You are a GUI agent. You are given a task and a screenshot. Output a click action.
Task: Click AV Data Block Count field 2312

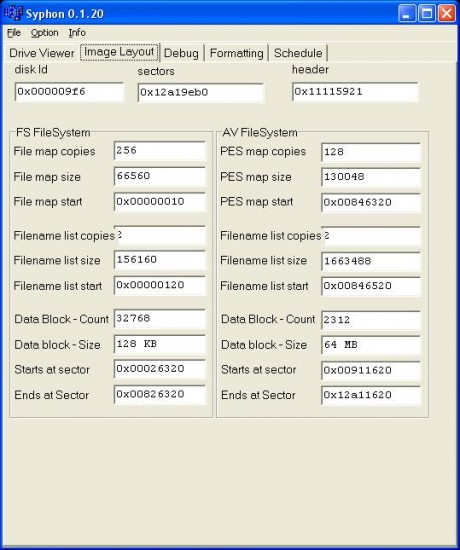pyautogui.click(x=371, y=320)
